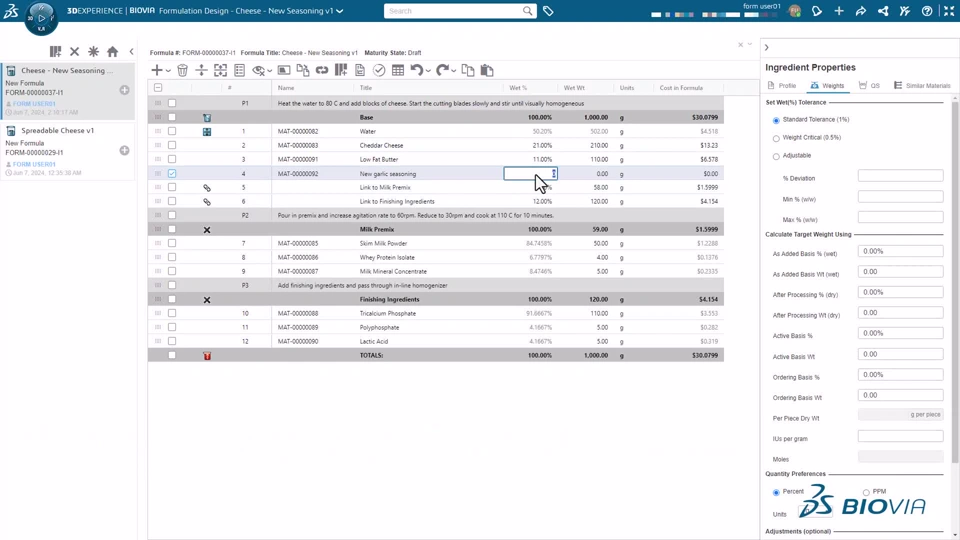This screenshot has height=540, width=960.
Task: Click the As Added Basis % (wet) field
Action: click(900, 251)
